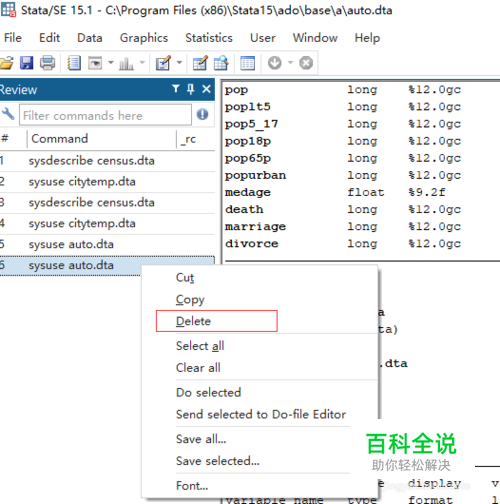The image size is (500, 504).
Task: Choose Save selected... from context menu
Action: point(260,461)
